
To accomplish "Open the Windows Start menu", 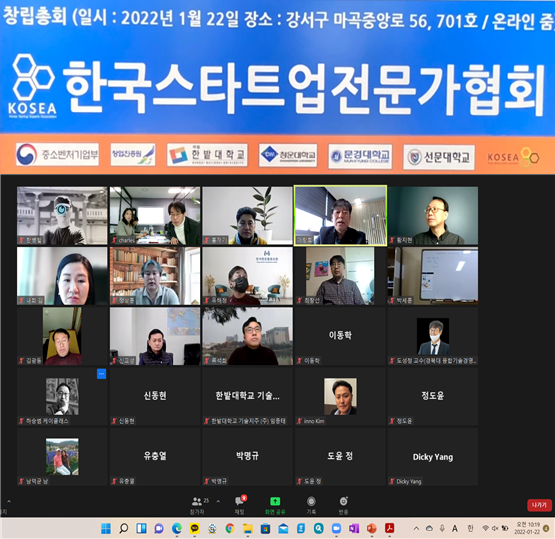I will click(105, 529).
